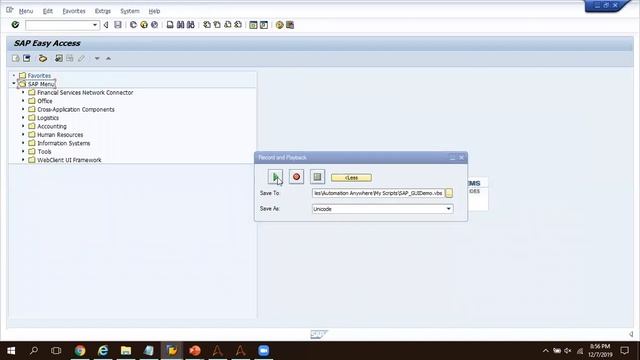The height and width of the screenshot is (360, 640).
Task: Open the Windows notification center icon
Action: click(x=624, y=351)
